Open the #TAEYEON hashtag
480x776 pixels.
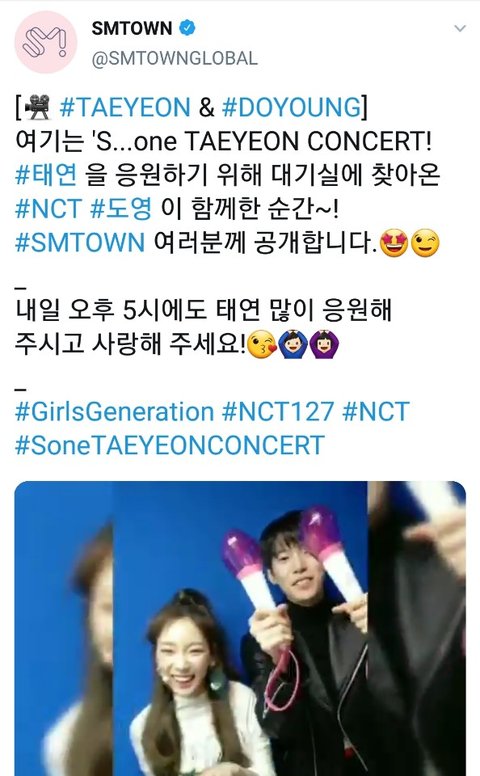(125, 107)
